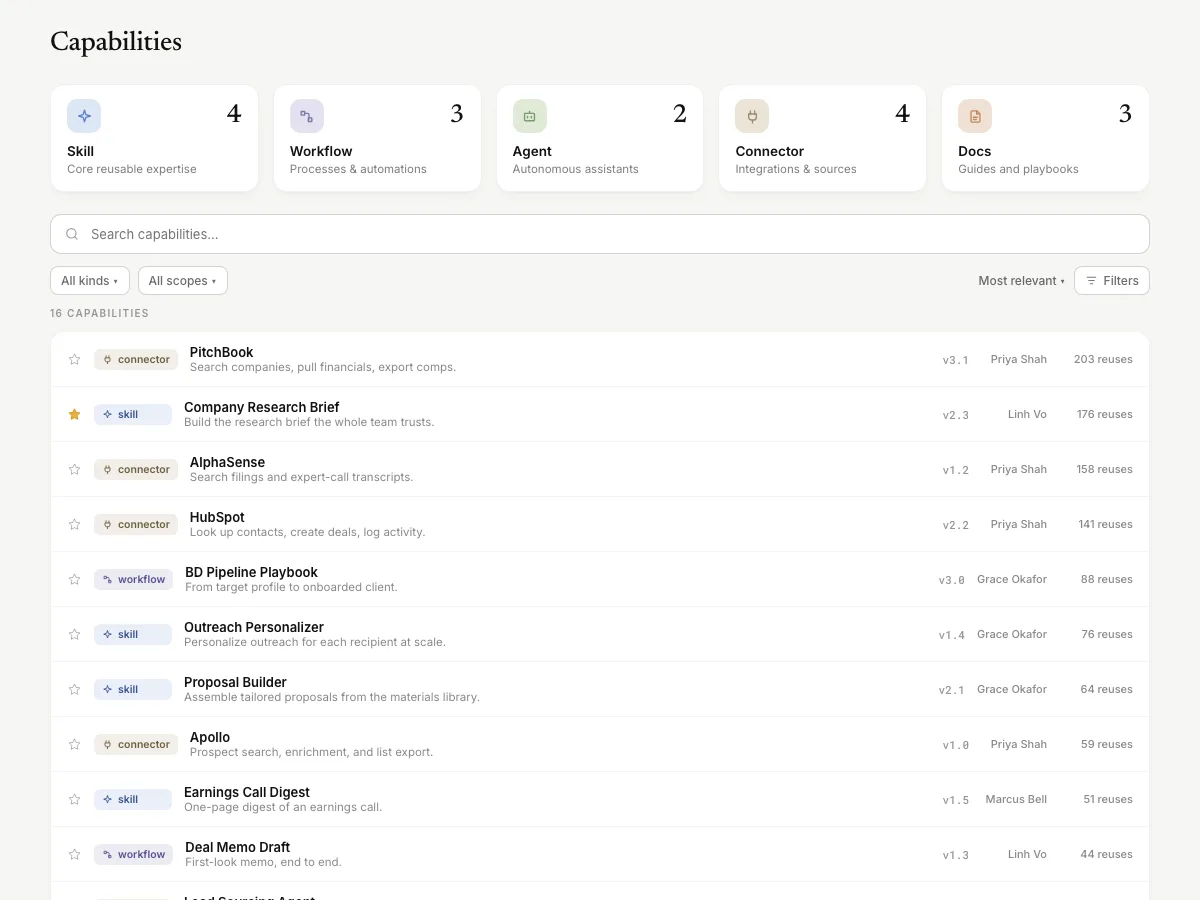Click the workflow tag on Deal Memo Draft

(133, 854)
